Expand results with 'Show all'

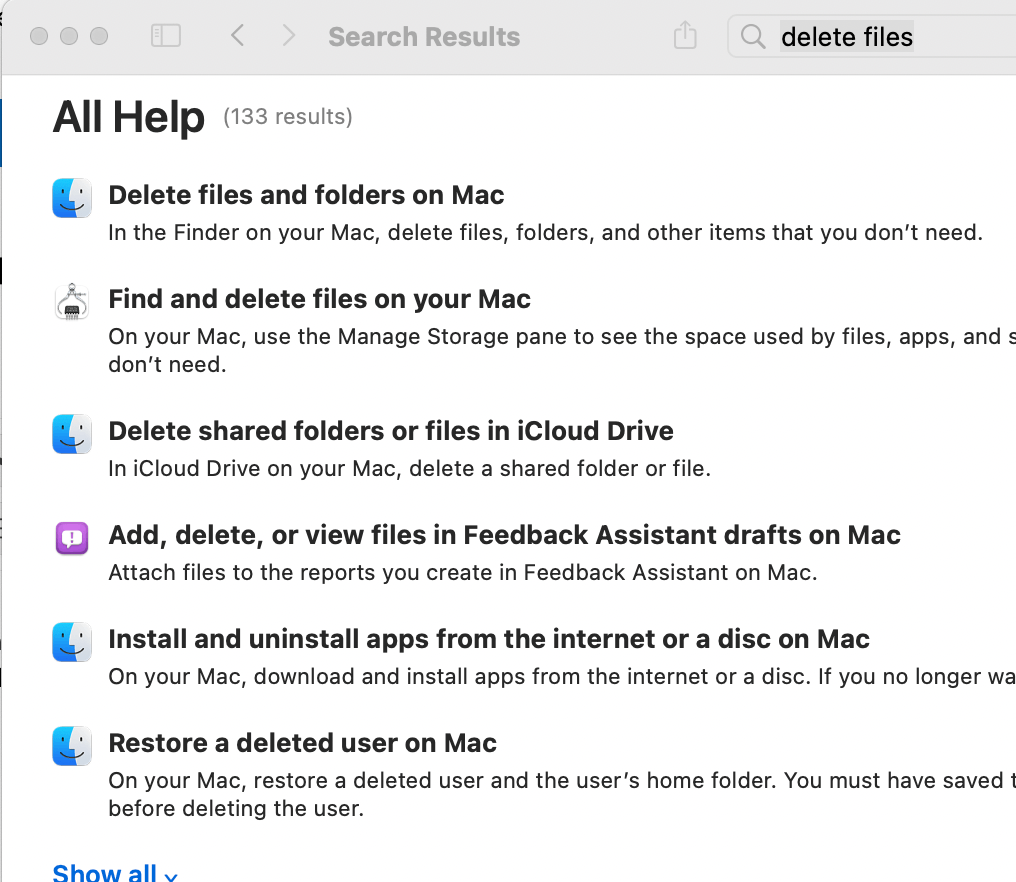coord(115,873)
